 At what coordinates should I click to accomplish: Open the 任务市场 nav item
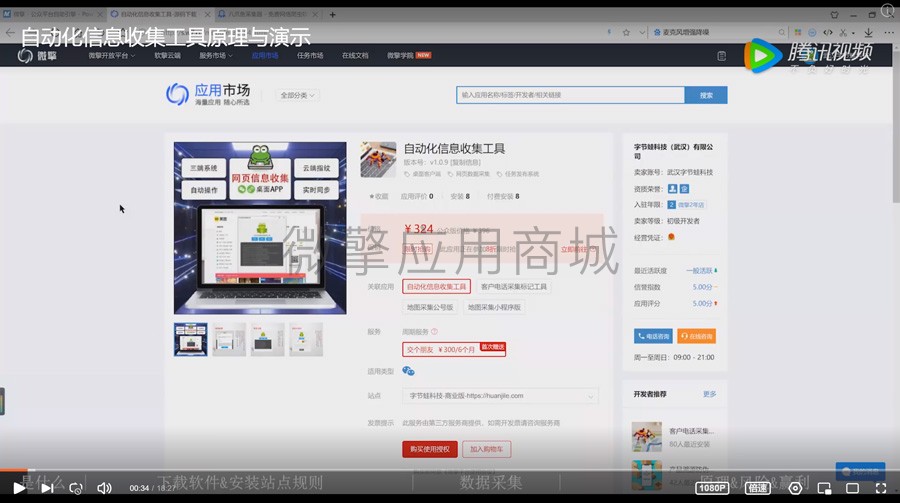tap(310, 56)
